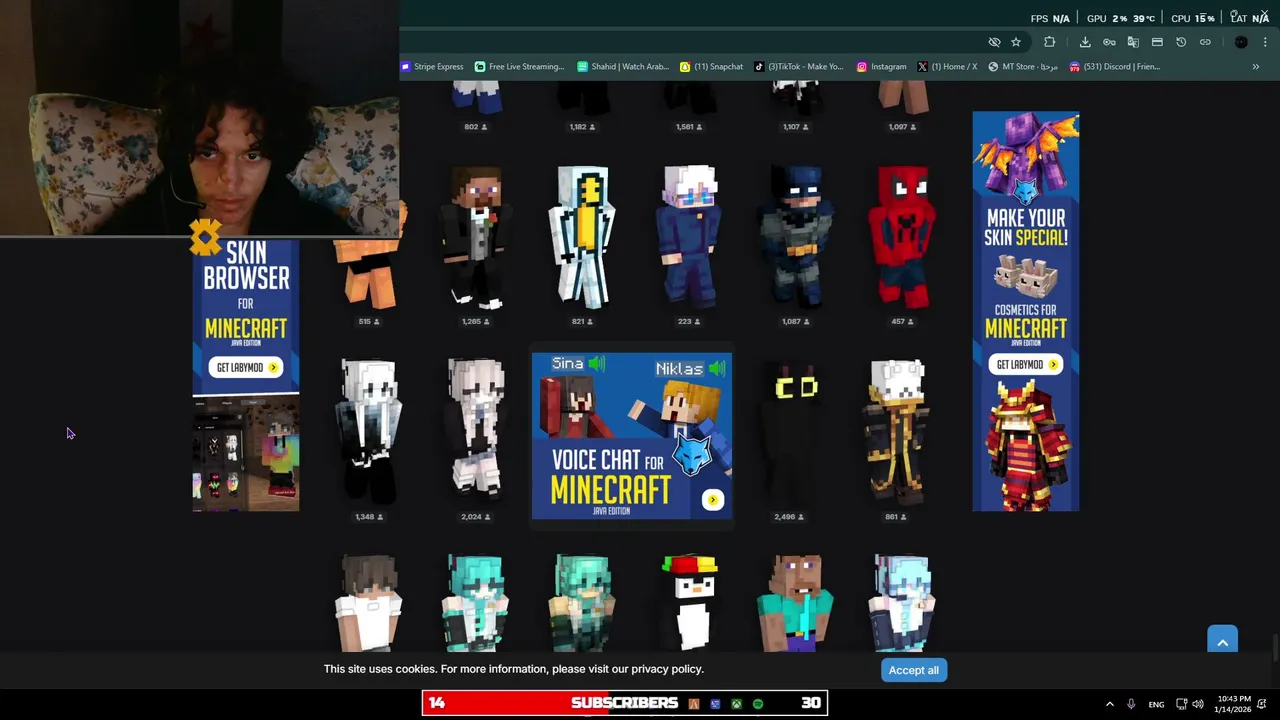Select the Spider-Man skin with 457 count
1280x720 pixels.
904,238
